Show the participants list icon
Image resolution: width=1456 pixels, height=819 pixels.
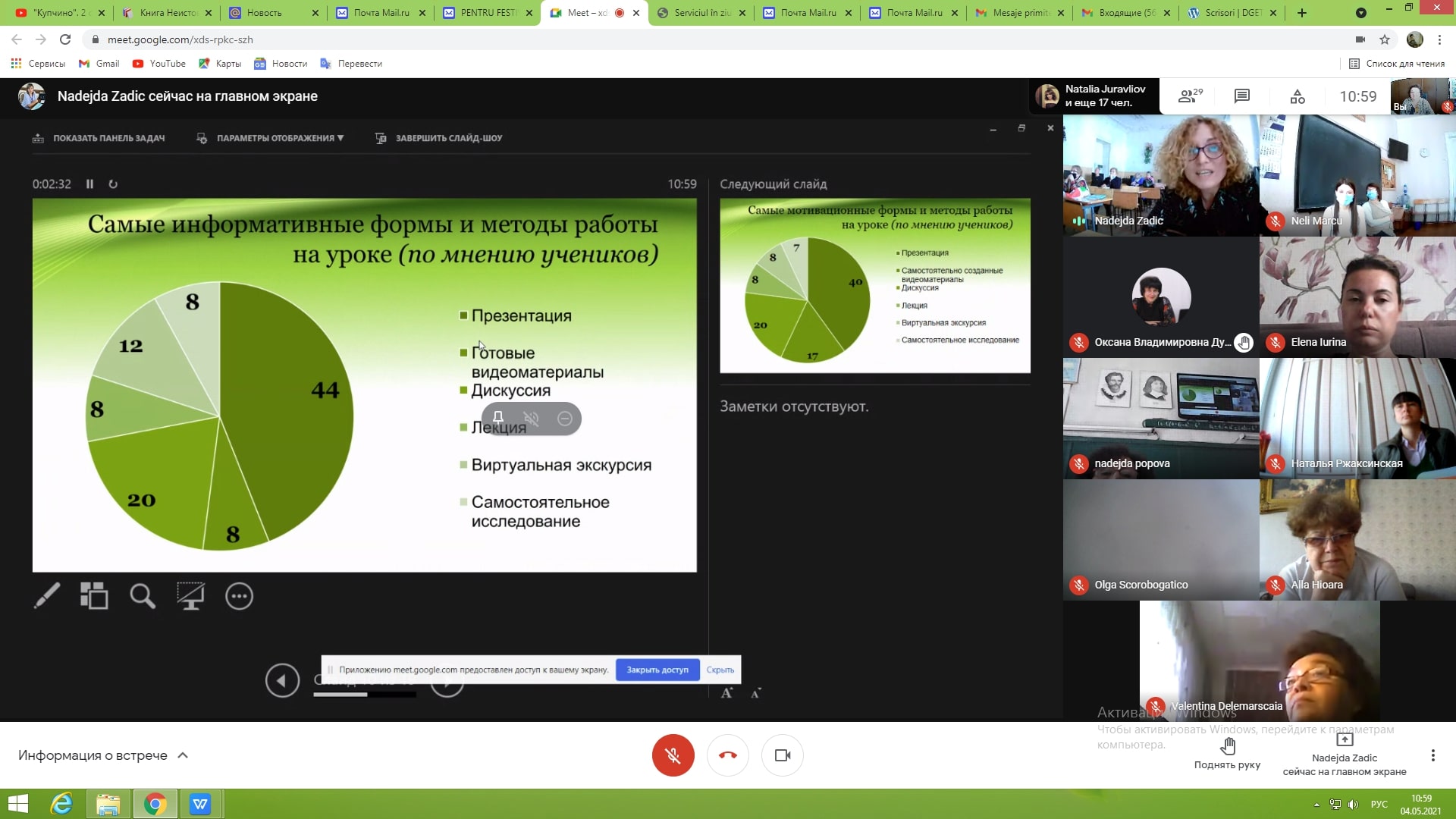click(1189, 96)
